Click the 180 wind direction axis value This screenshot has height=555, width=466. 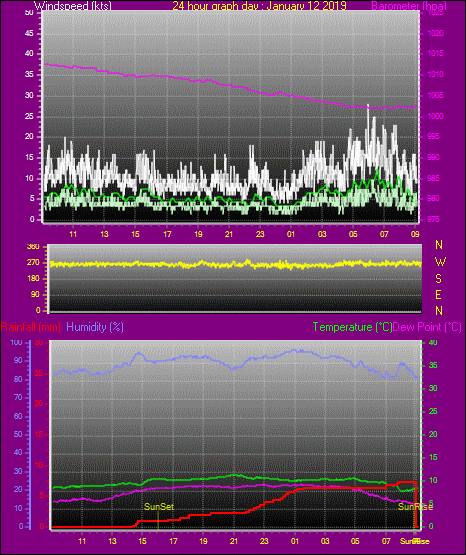click(x=33, y=279)
